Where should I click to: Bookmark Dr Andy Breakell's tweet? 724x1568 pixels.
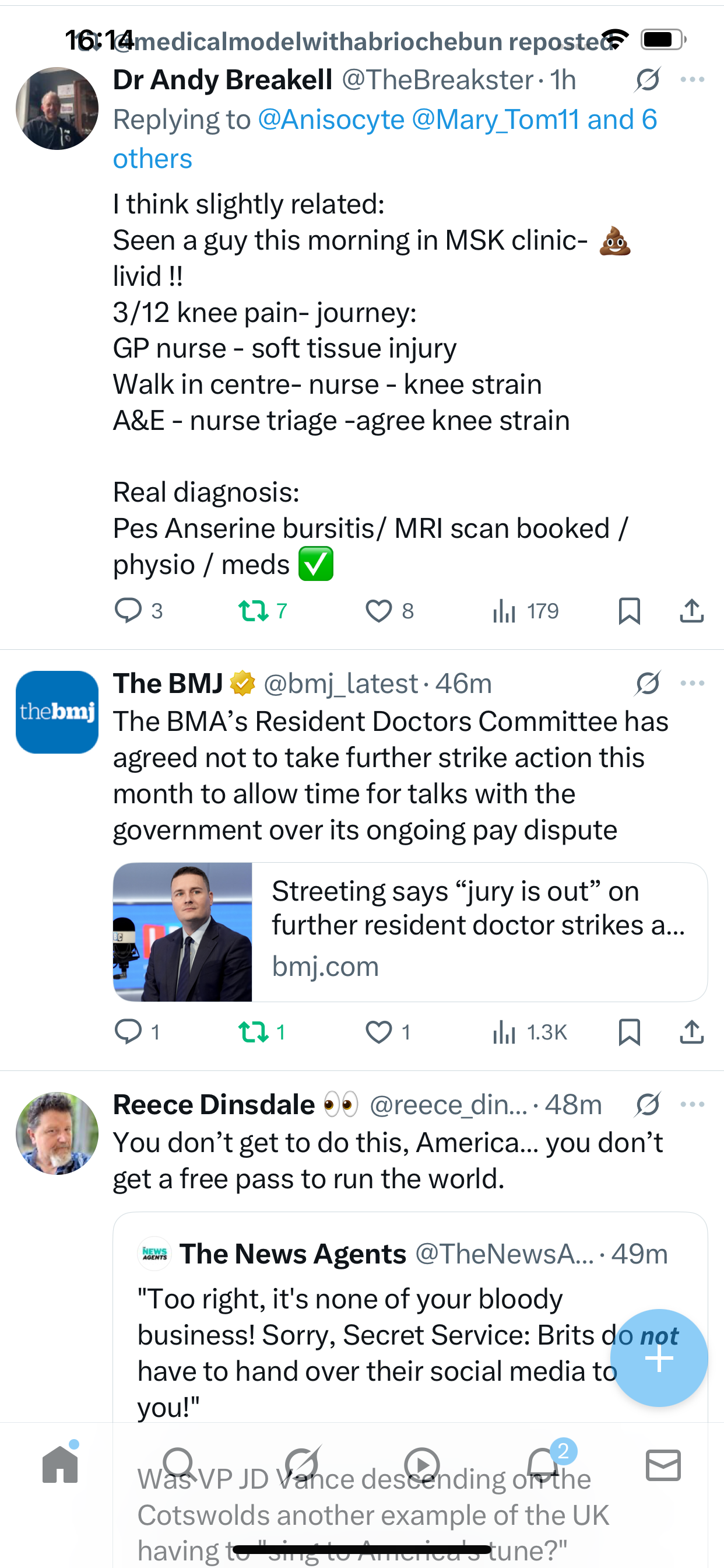pyautogui.click(x=629, y=611)
